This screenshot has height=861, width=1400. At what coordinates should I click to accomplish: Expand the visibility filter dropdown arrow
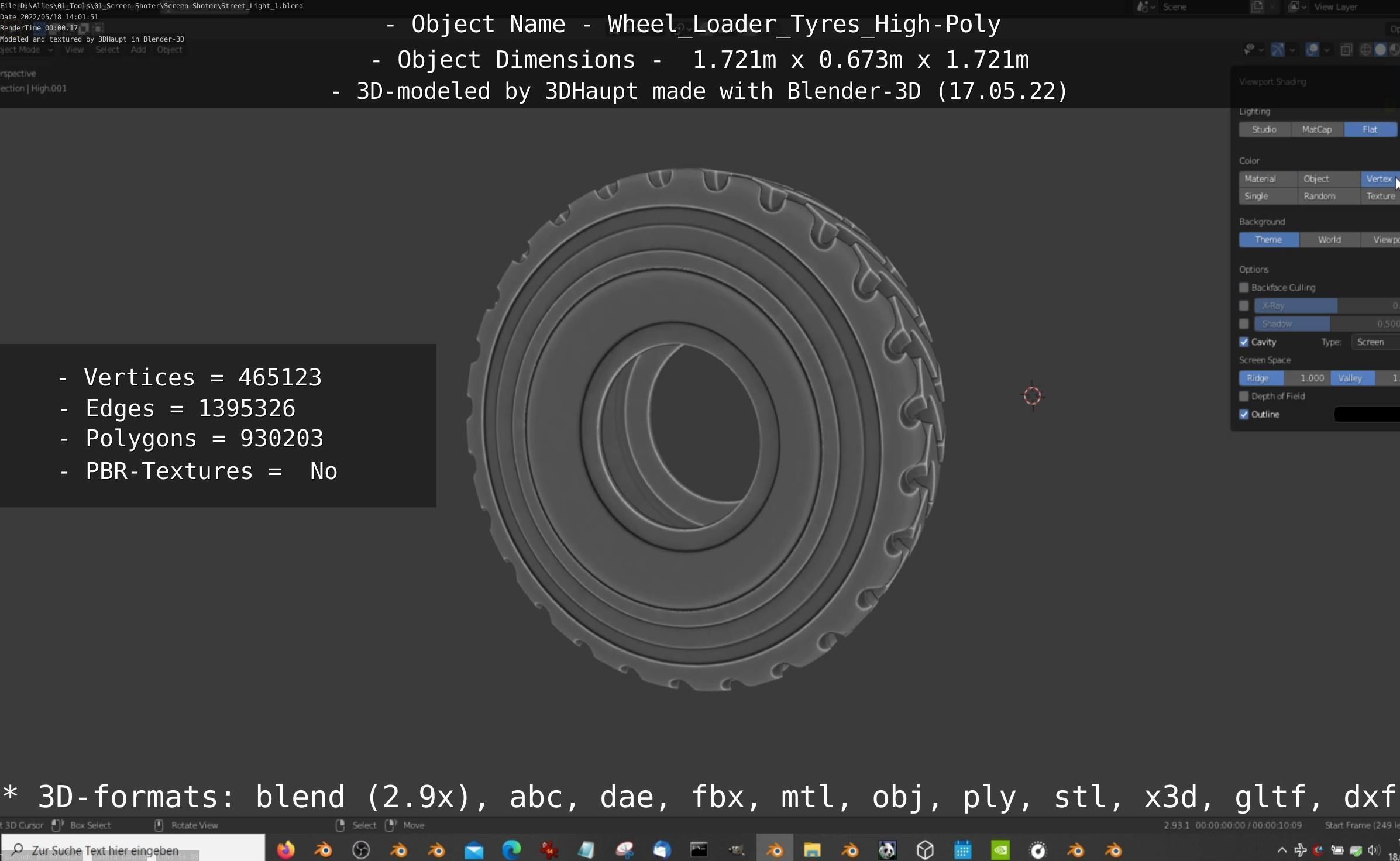1261,50
